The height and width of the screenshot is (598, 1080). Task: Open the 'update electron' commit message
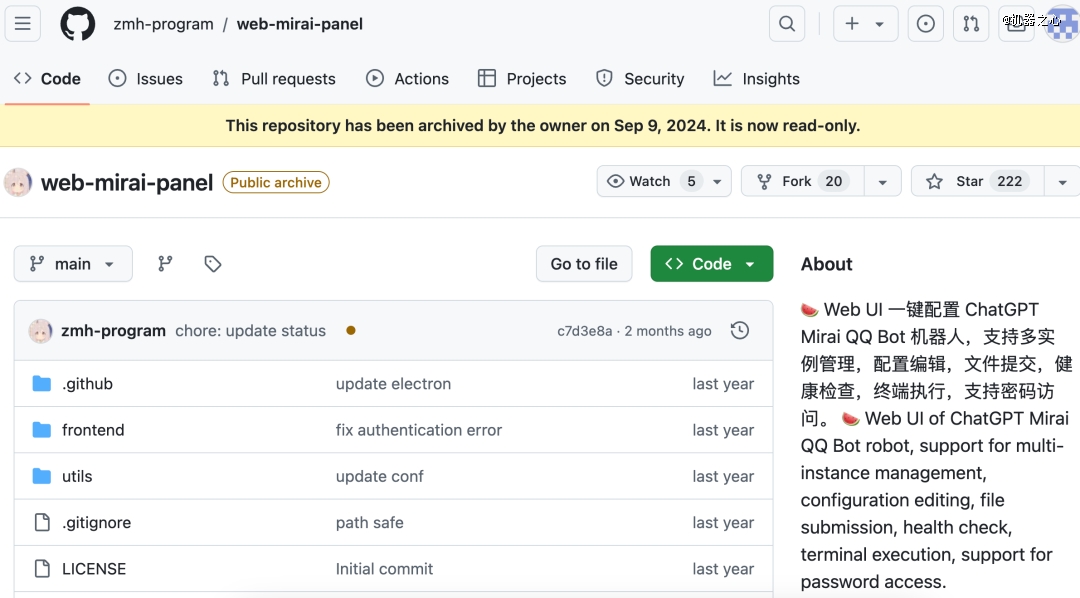click(393, 384)
